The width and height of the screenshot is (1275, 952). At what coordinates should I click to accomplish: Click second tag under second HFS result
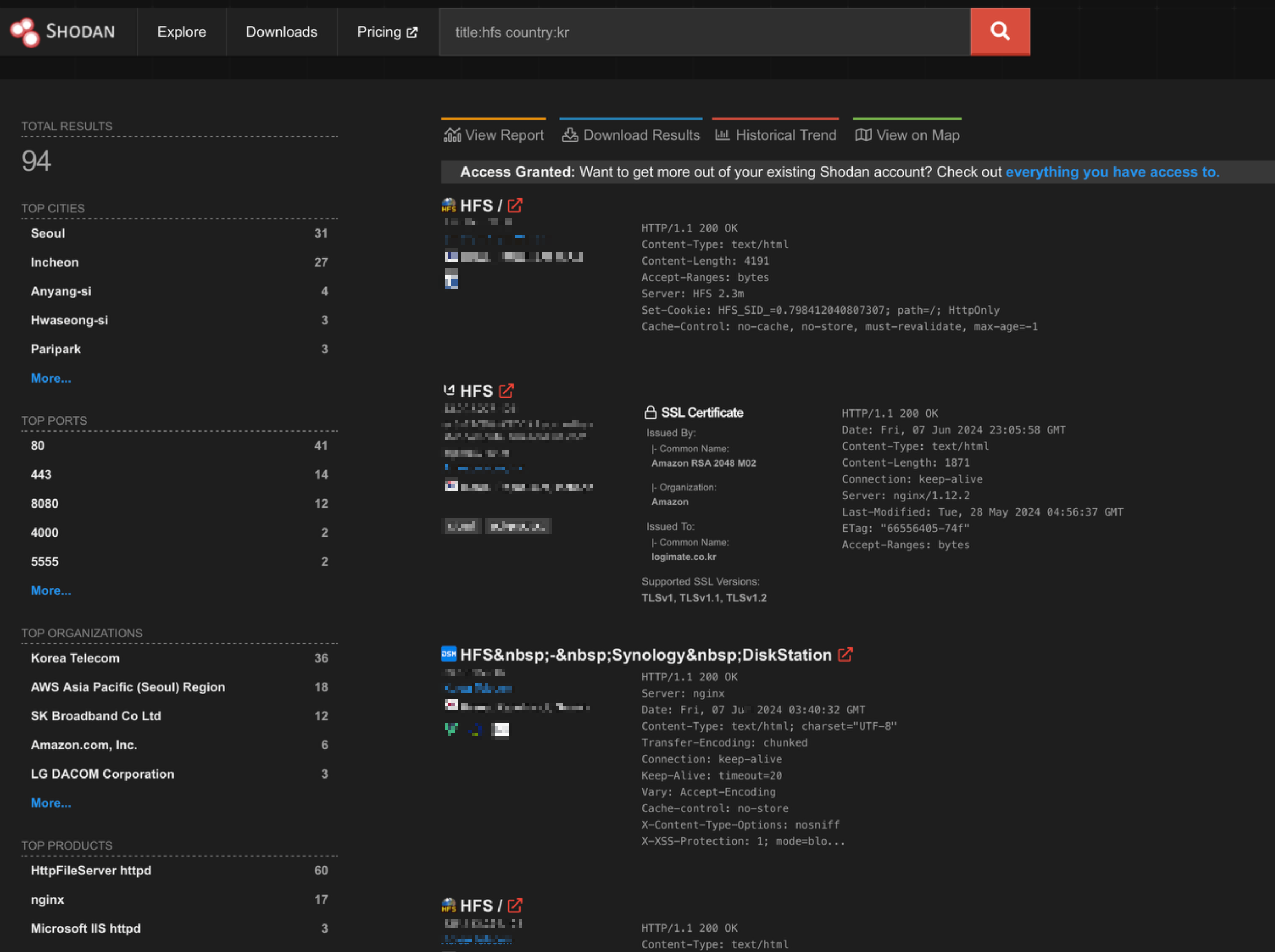[518, 526]
